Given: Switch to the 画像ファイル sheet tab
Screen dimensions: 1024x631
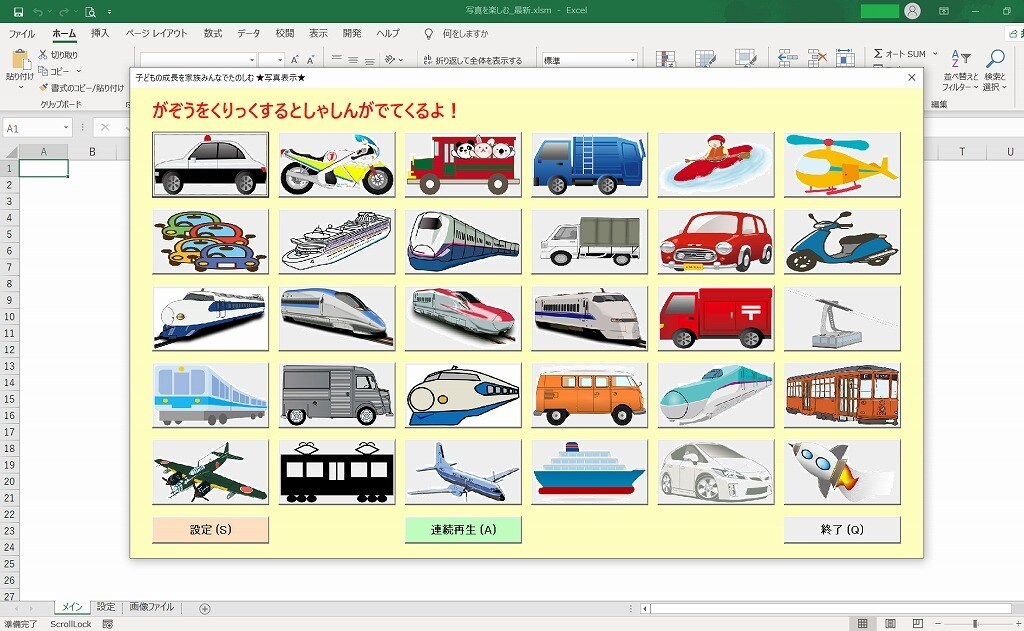Looking at the screenshot, I should click(x=152, y=607).
